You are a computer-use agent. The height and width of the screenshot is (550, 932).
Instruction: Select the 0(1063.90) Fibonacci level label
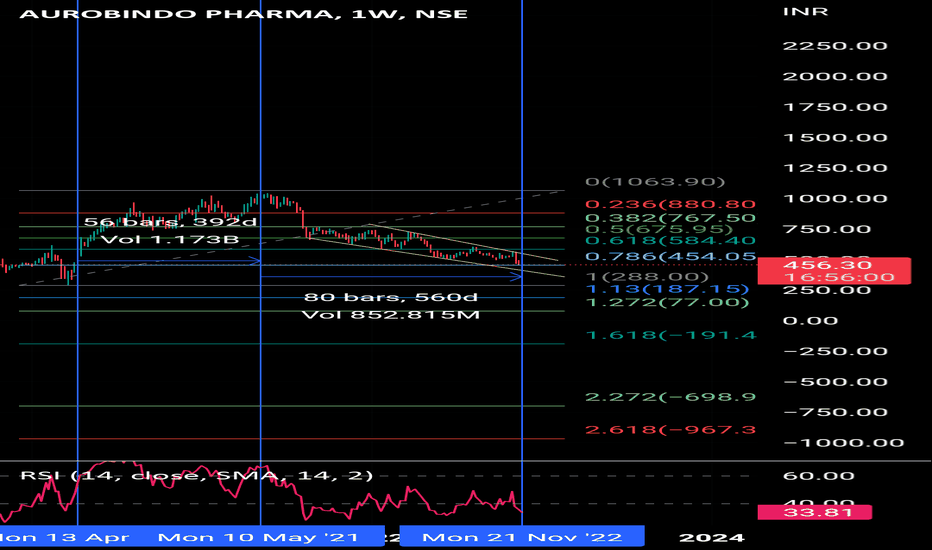pyautogui.click(x=655, y=182)
